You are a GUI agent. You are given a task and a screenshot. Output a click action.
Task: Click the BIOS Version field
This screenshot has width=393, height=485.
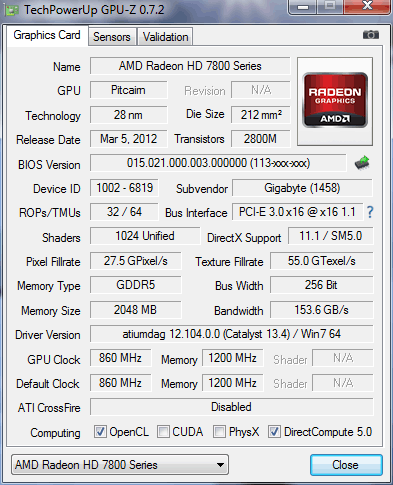pos(218,163)
